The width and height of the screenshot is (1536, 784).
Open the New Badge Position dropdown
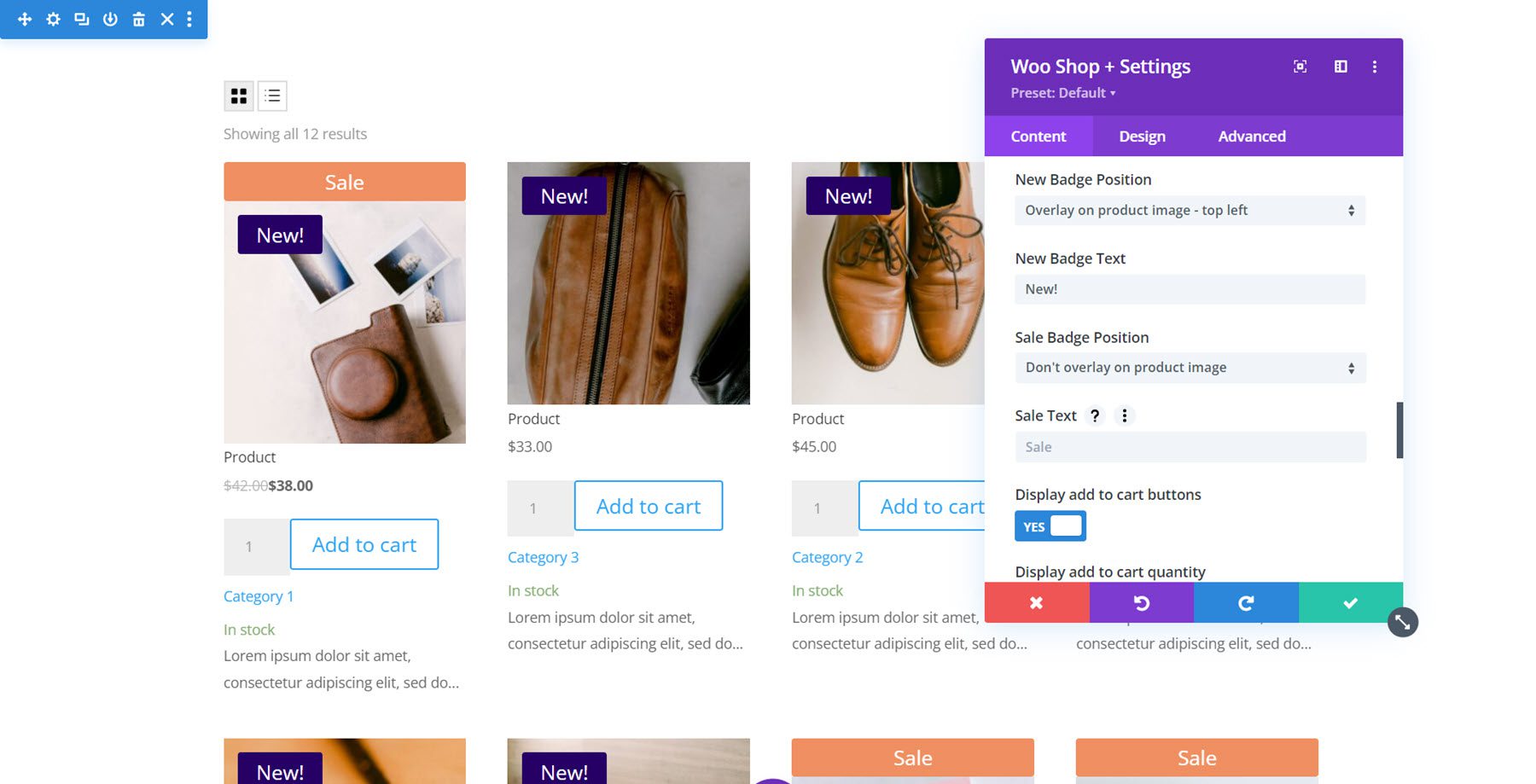coord(1189,210)
